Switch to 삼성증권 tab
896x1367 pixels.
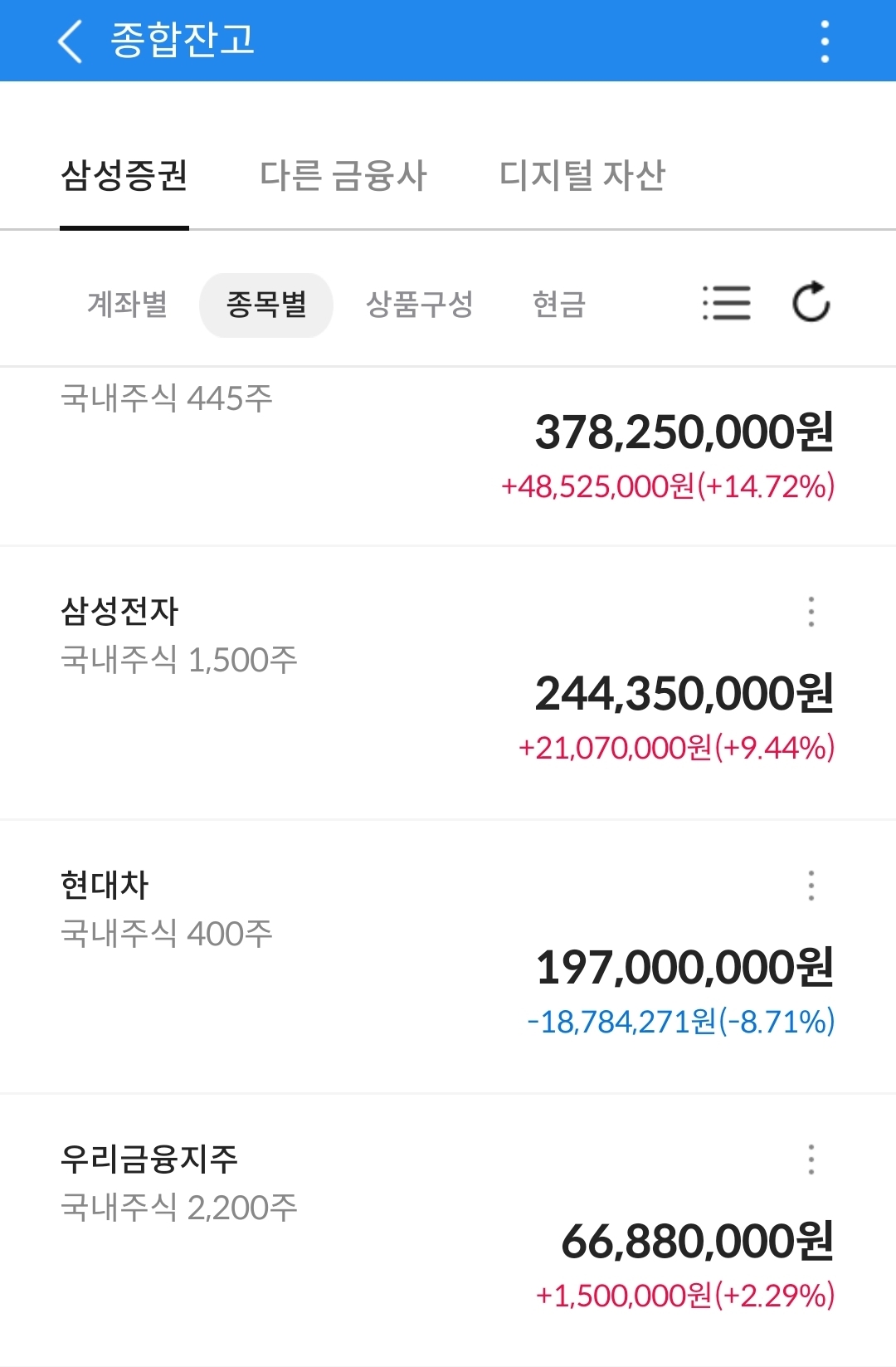coord(124,176)
